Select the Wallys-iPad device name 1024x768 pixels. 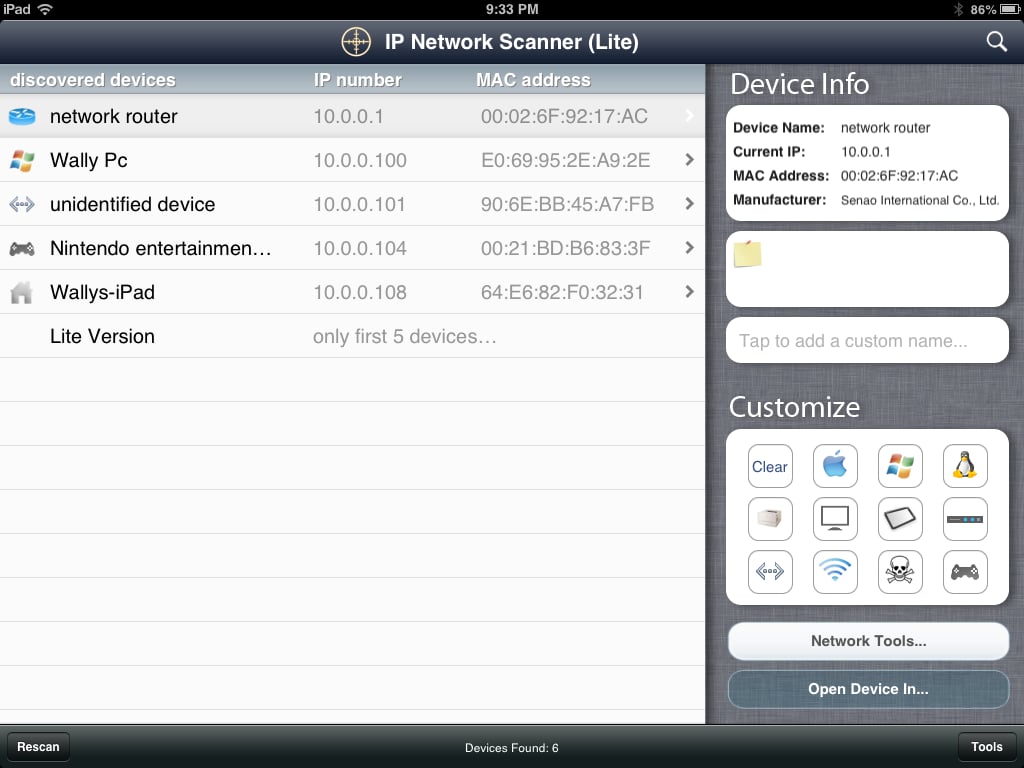click(x=103, y=292)
